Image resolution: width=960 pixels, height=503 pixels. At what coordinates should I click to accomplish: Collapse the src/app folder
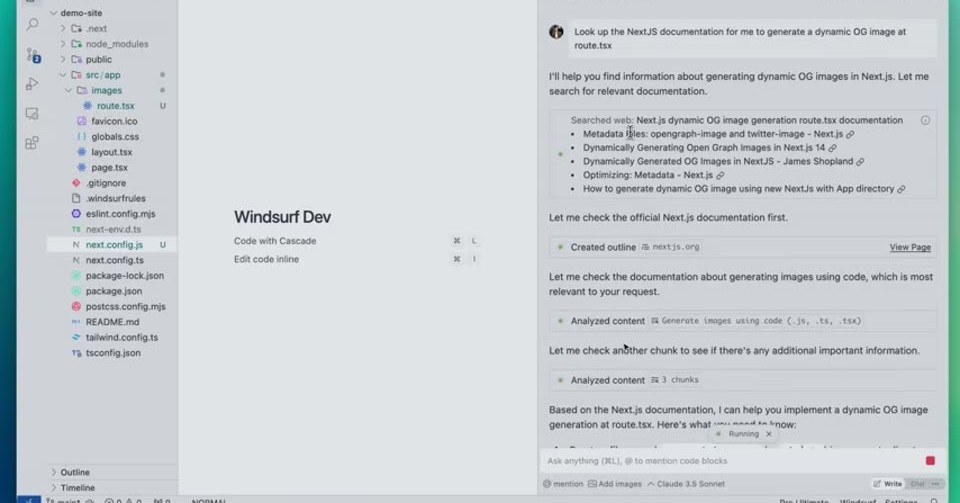click(62, 75)
